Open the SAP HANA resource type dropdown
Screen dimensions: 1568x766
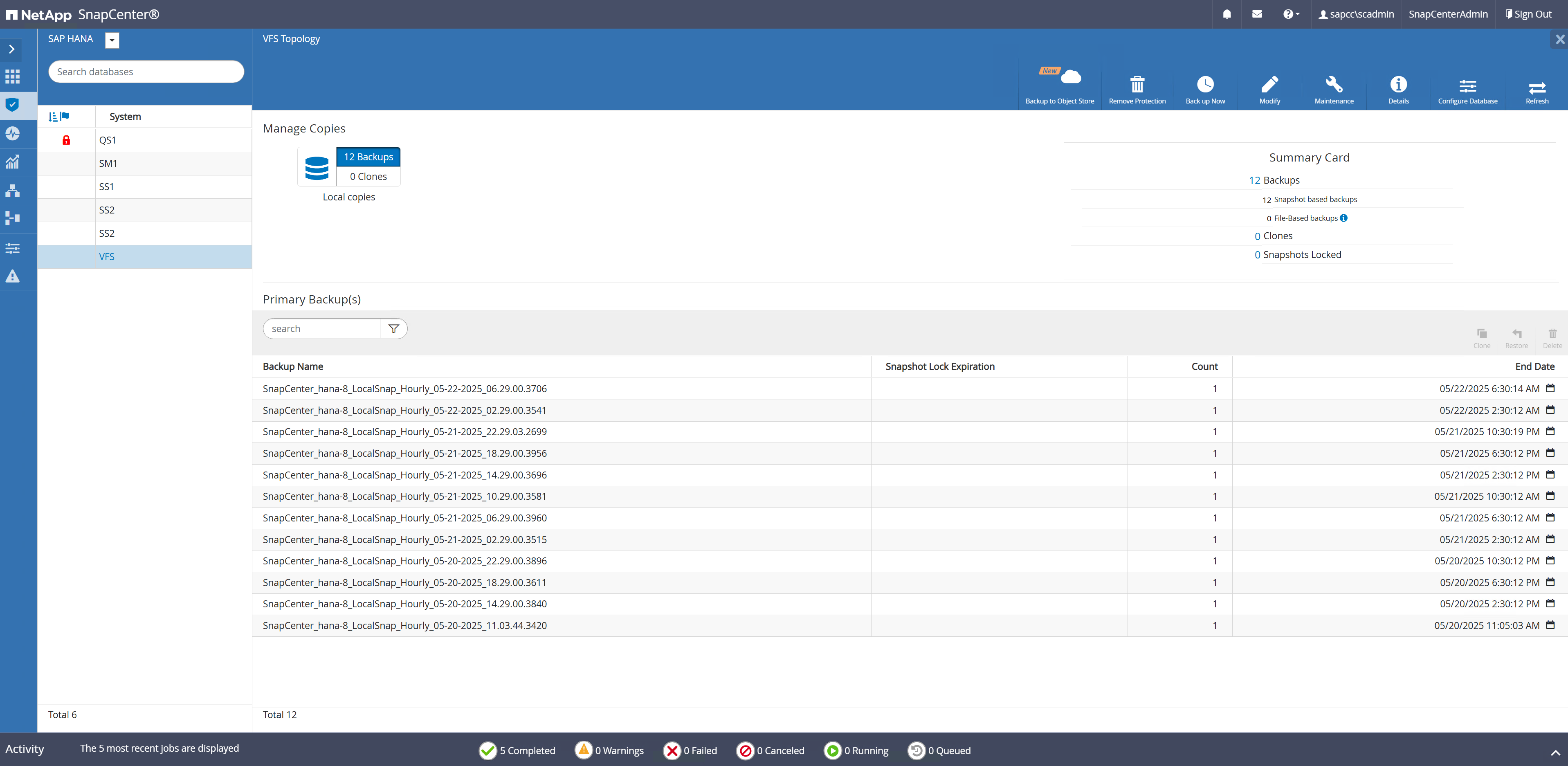click(x=112, y=40)
